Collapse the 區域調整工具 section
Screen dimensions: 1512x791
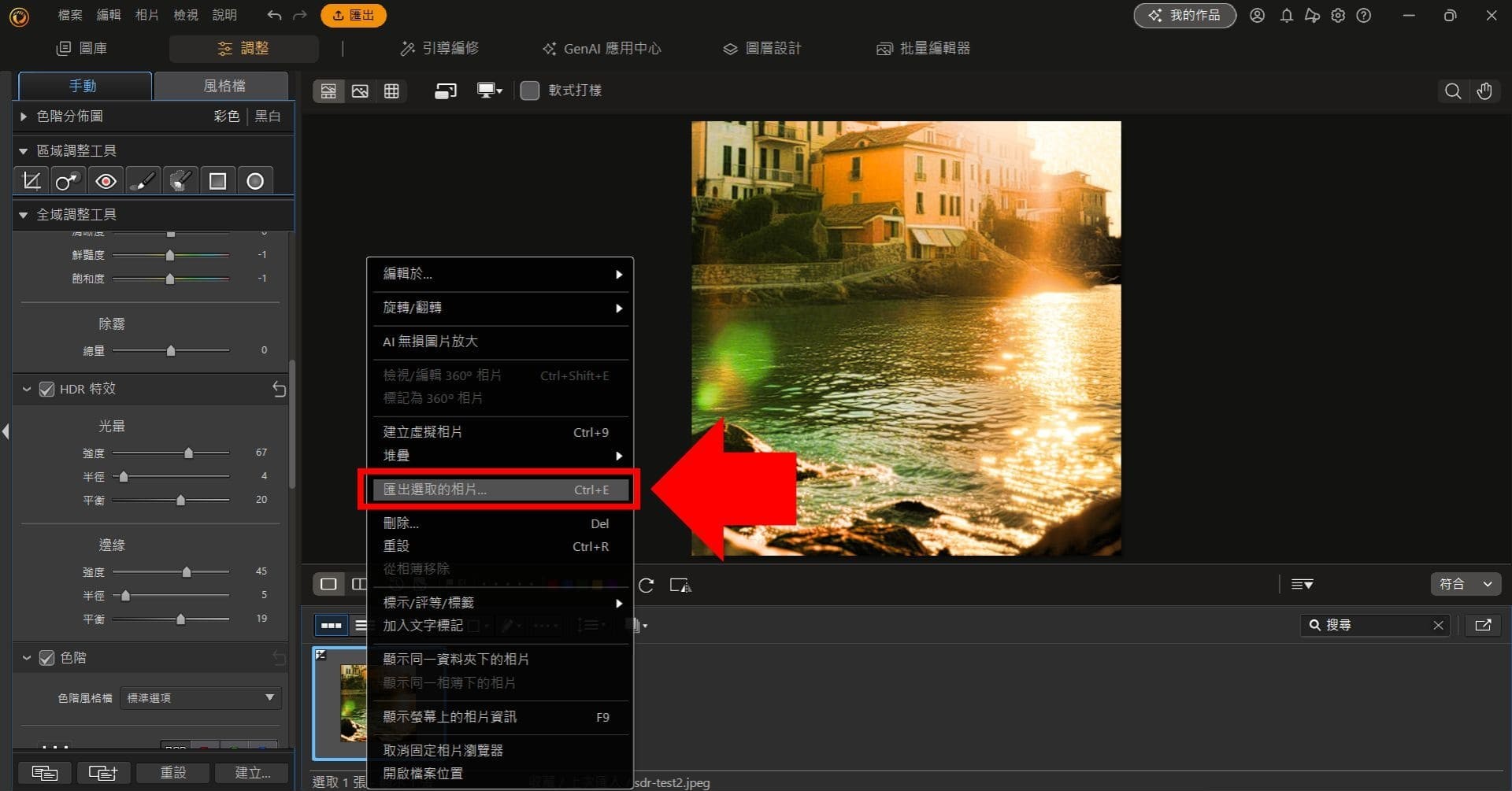click(x=22, y=150)
